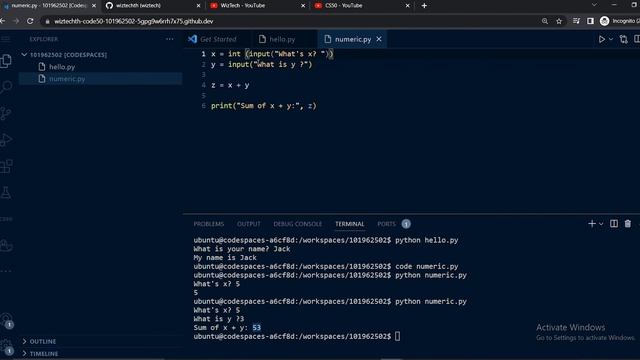This screenshot has width=640, height=360.
Task: Open terminal launch profile dropdown
Action: 601,224
